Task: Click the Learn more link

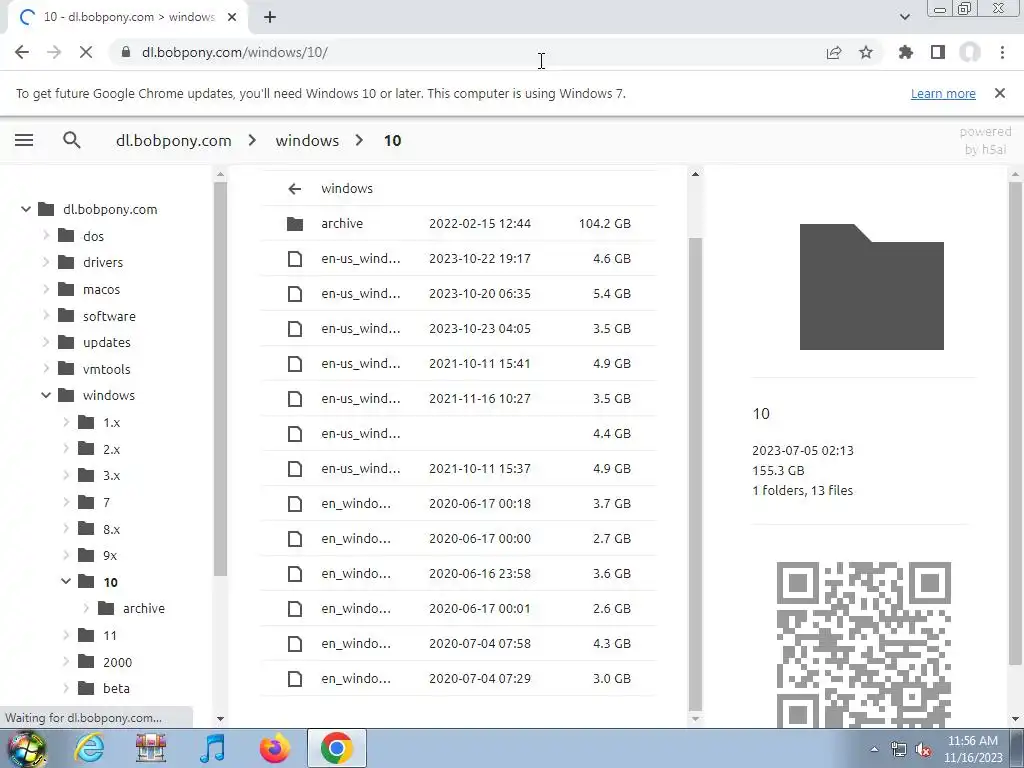Action: point(943,93)
